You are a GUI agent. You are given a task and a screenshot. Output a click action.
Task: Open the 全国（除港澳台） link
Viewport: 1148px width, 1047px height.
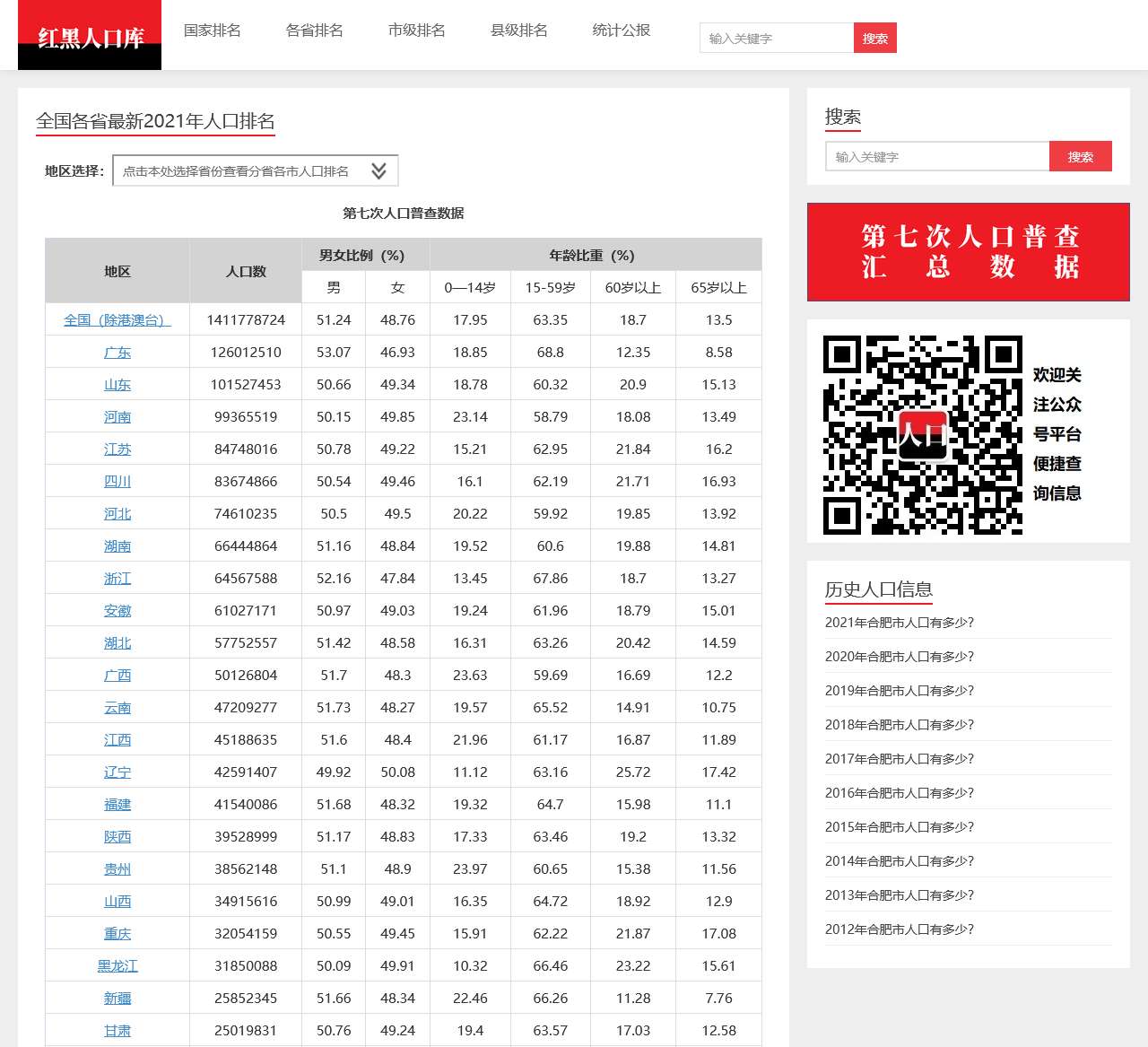click(117, 320)
